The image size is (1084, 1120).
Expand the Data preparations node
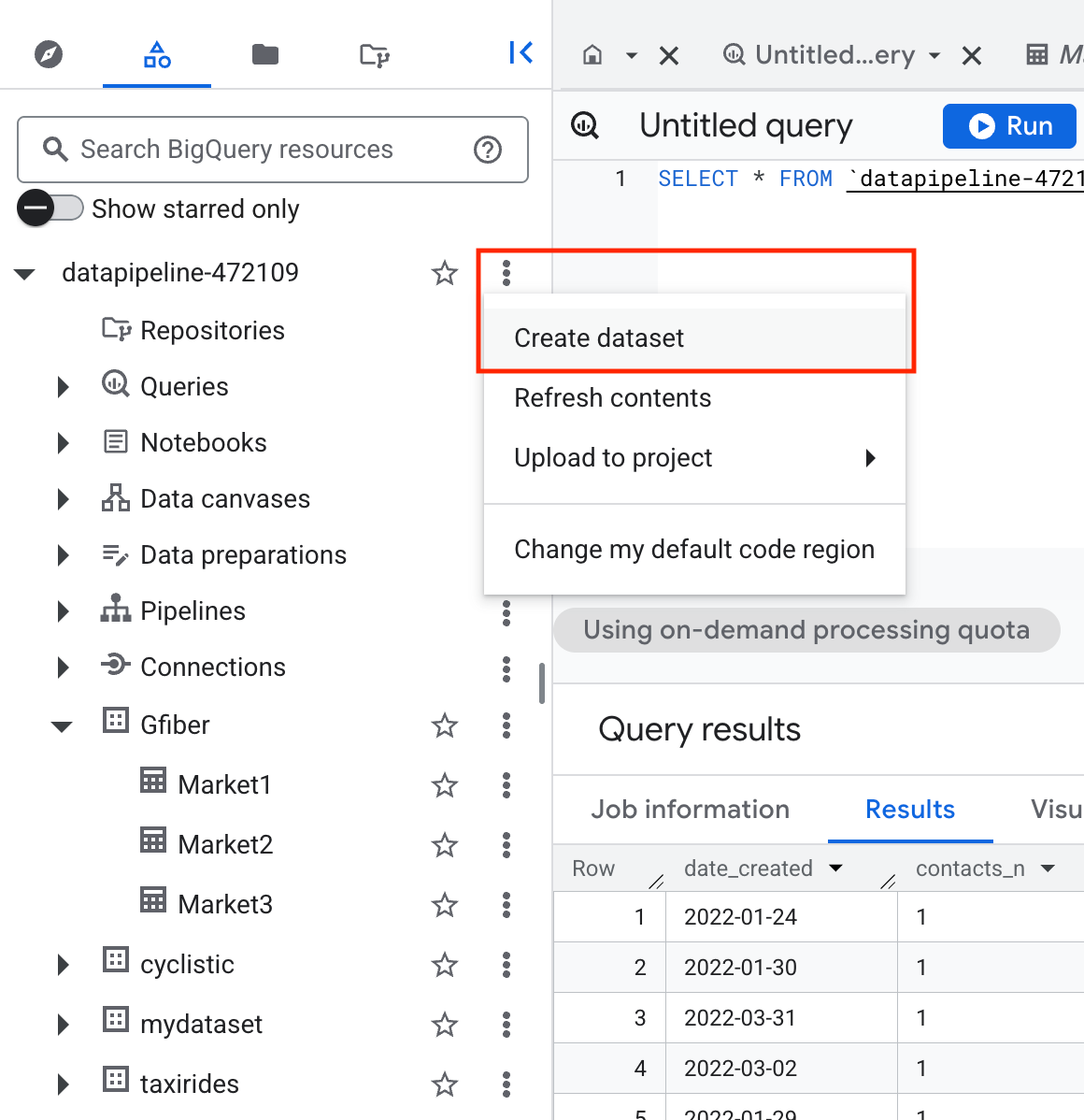pyautogui.click(x=64, y=555)
